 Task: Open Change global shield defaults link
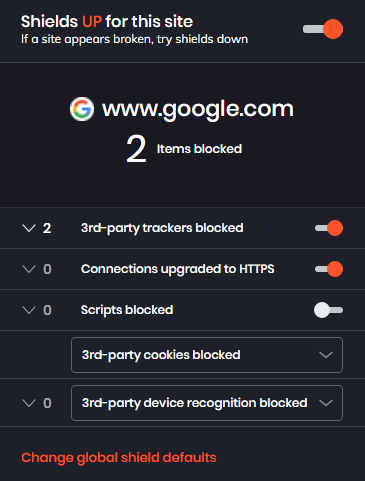pyautogui.click(x=119, y=458)
